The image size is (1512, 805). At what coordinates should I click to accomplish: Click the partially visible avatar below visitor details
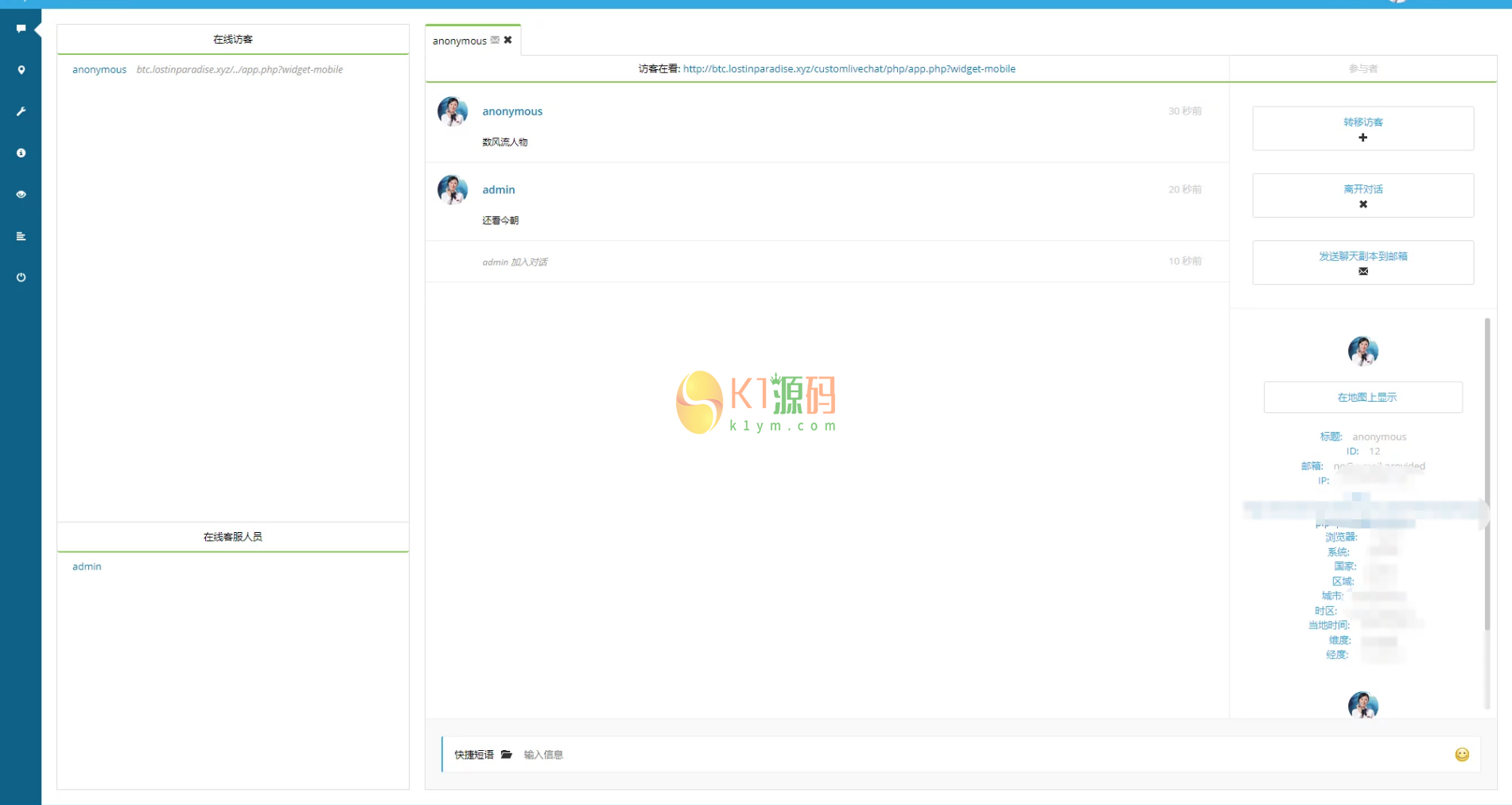pos(1362,706)
